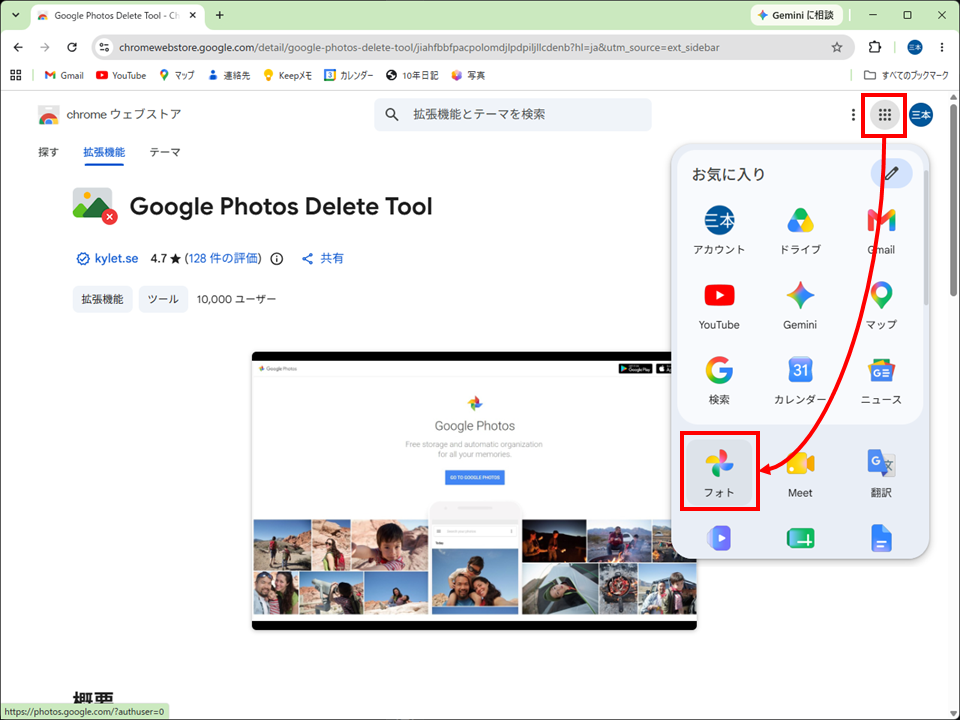Image resolution: width=960 pixels, height=720 pixels.
Task: Edit favorites with the pencil icon
Action: point(891,173)
